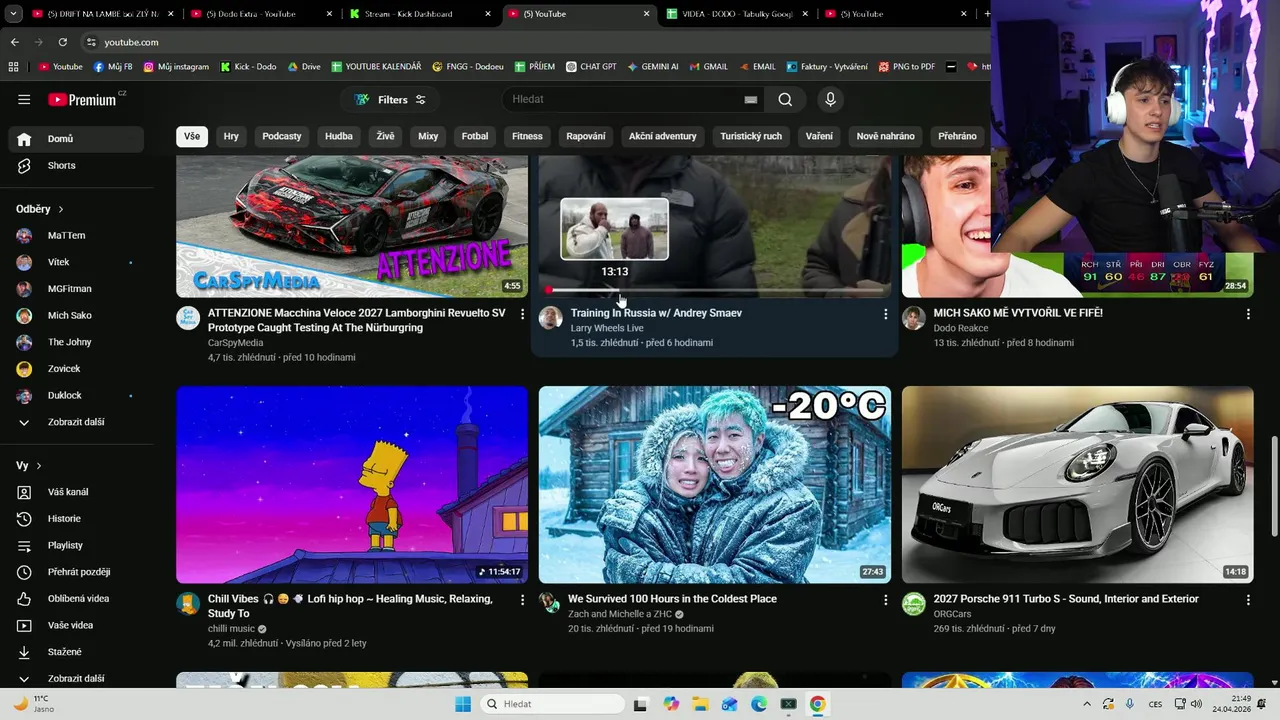This screenshot has width=1280, height=720.
Task: Open the -20°C coldest place thumbnail
Action: (715, 484)
